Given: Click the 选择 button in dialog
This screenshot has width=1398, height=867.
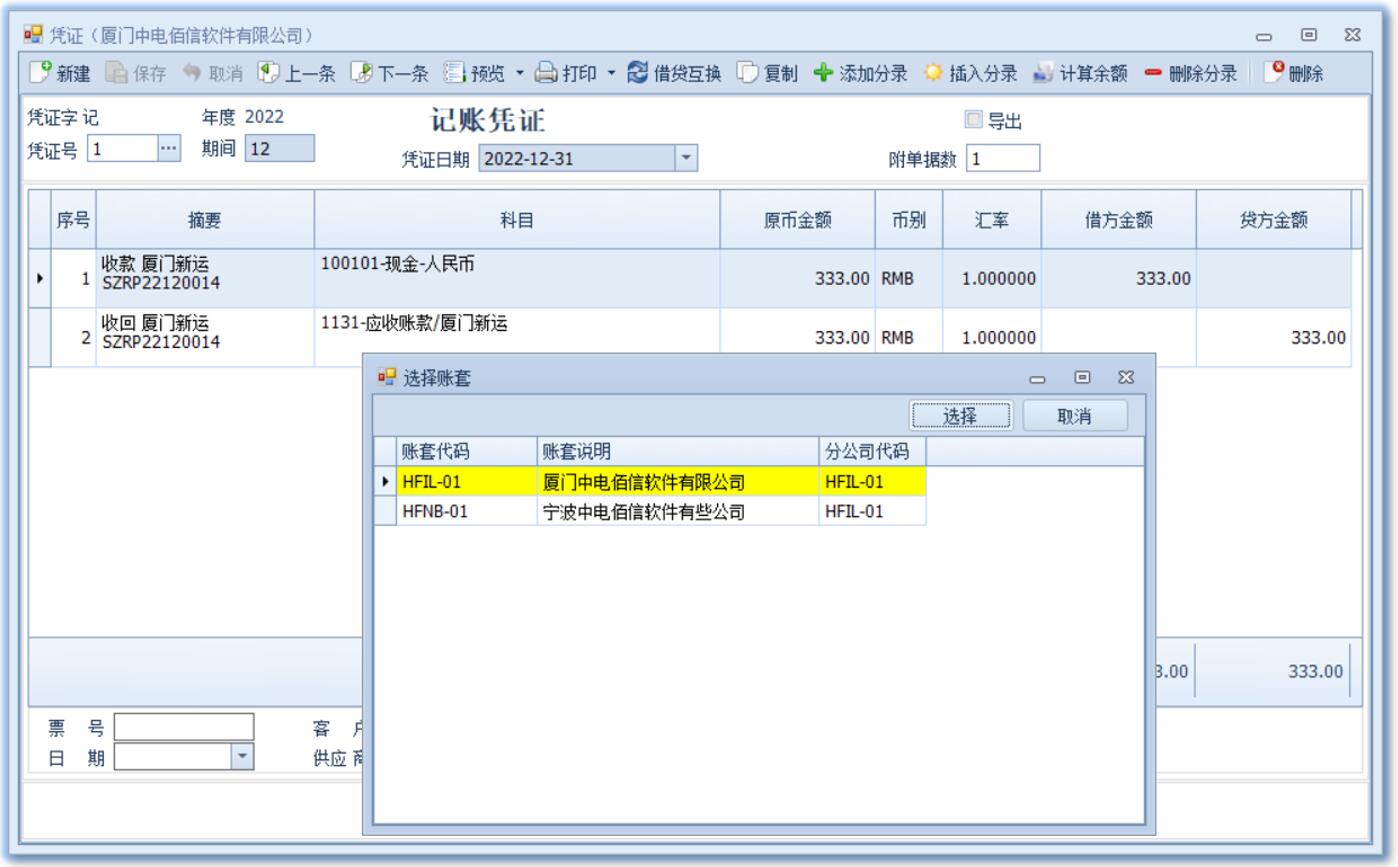Looking at the screenshot, I should (960, 416).
